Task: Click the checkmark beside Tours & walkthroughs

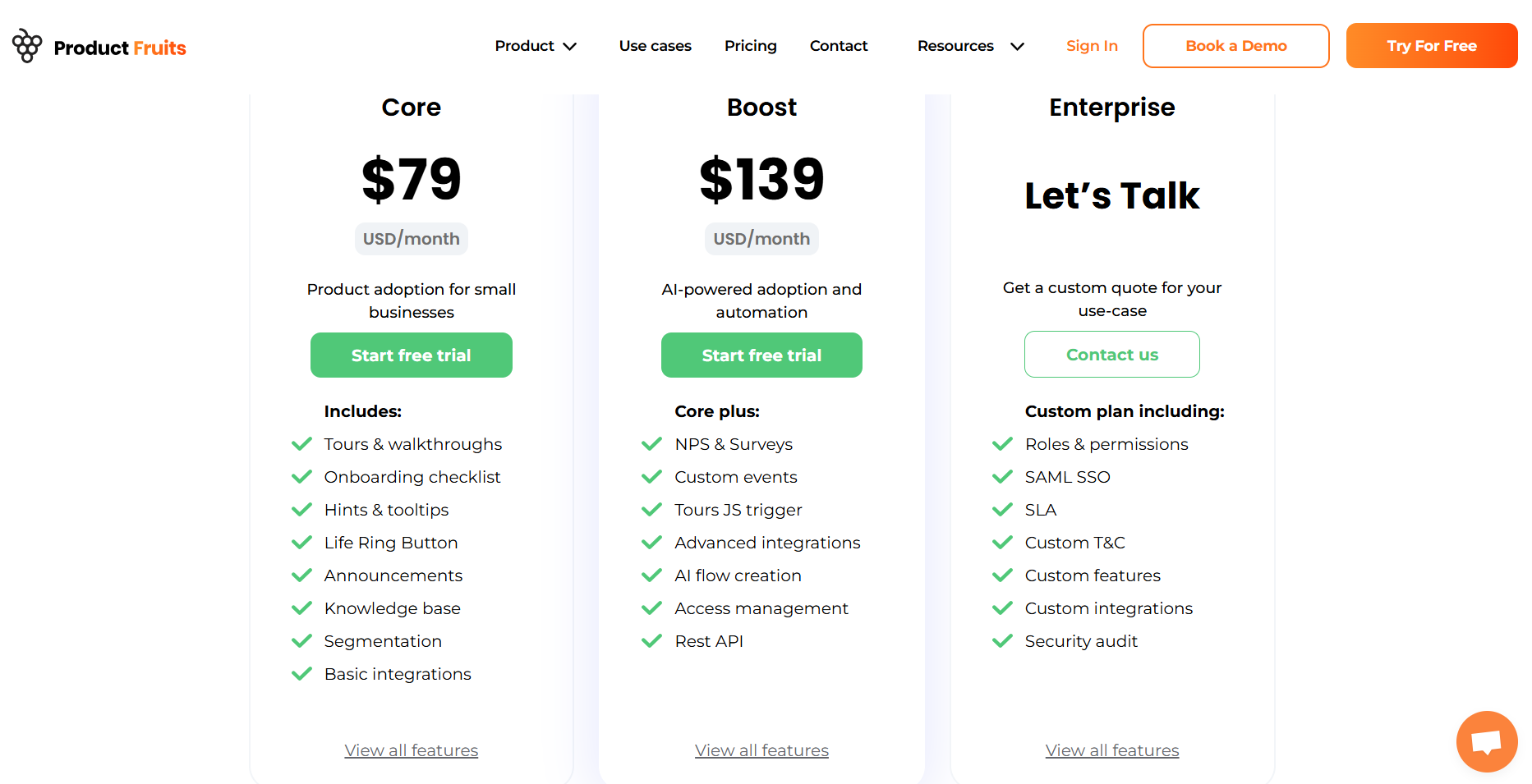Action: pyautogui.click(x=302, y=444)
